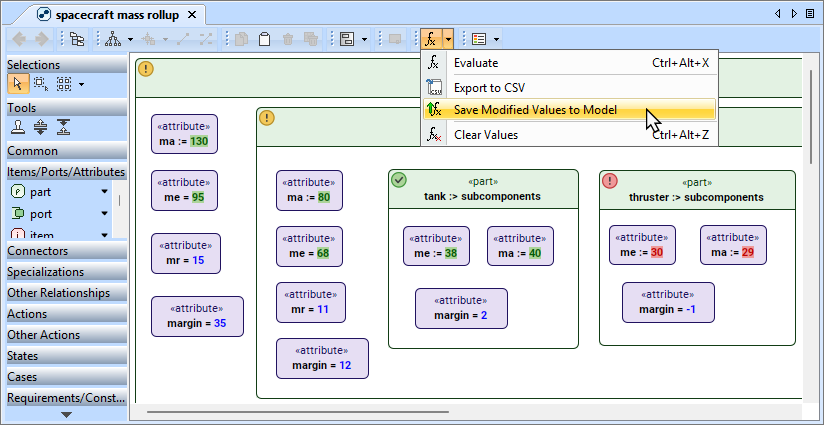
Task: Open the Specializations palette section
Action: coord(66,271)
